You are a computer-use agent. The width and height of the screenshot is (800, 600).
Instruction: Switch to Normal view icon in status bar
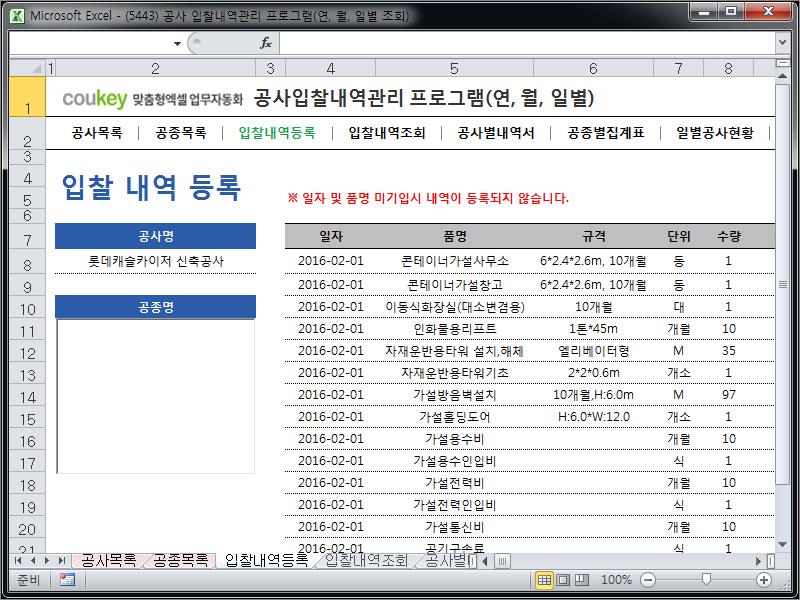544,580
